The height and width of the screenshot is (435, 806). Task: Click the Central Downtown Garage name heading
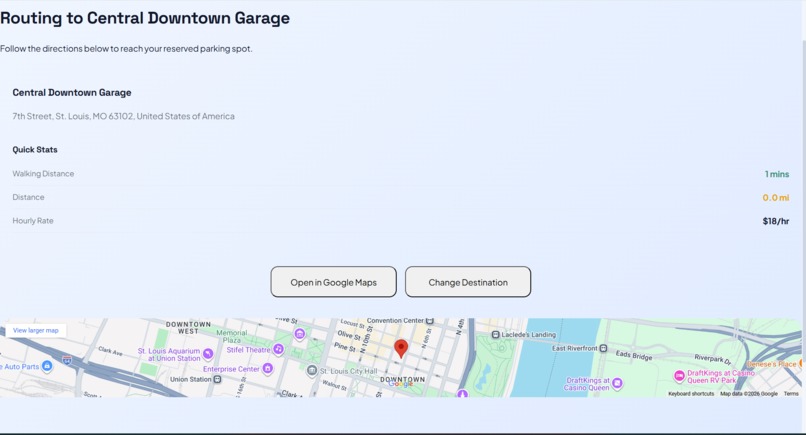tap(72, 93)
